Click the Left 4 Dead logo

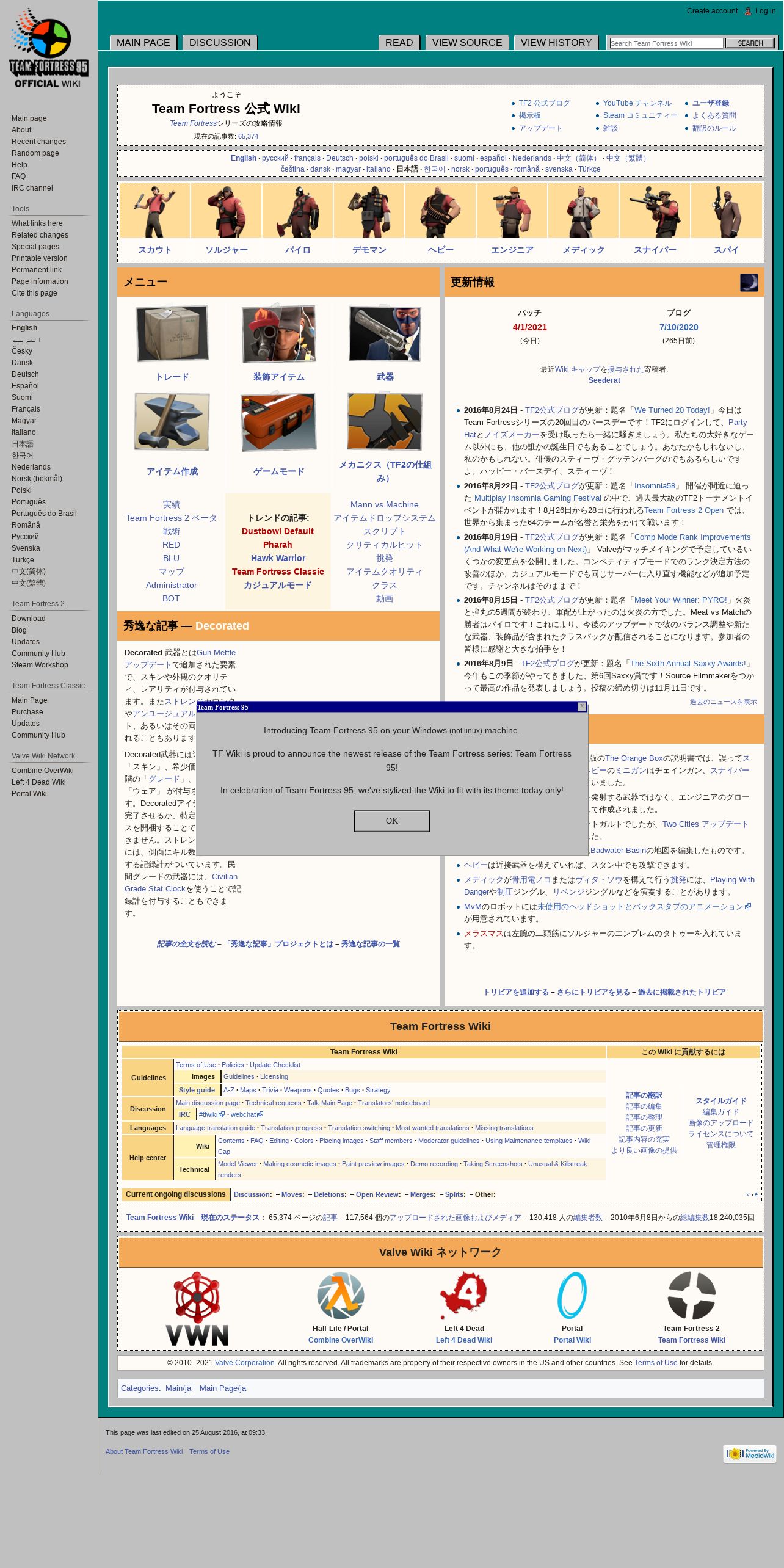[x=464, y=1296]
